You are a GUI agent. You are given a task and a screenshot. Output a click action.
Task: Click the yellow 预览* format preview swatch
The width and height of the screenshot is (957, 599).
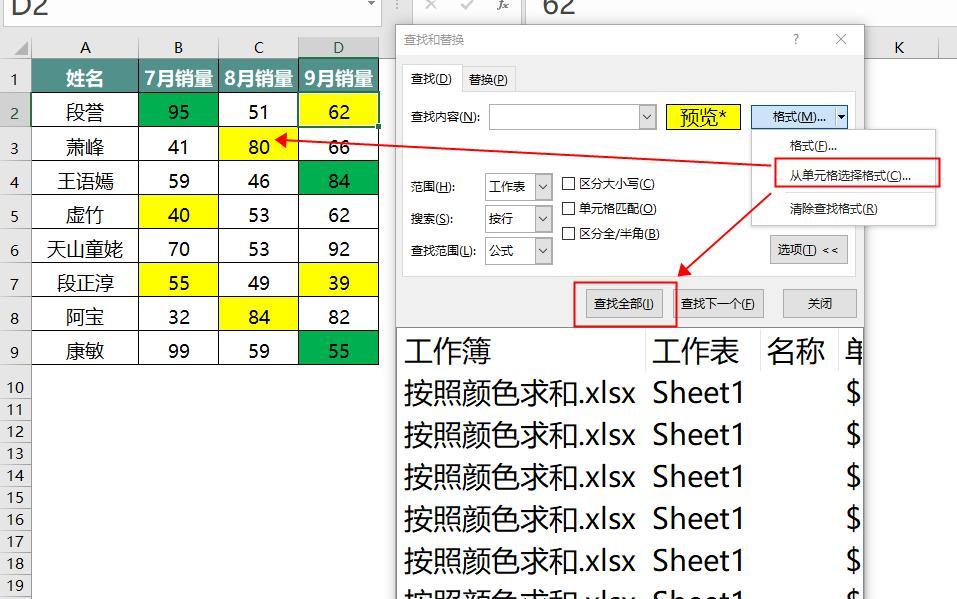click(703, 117)
